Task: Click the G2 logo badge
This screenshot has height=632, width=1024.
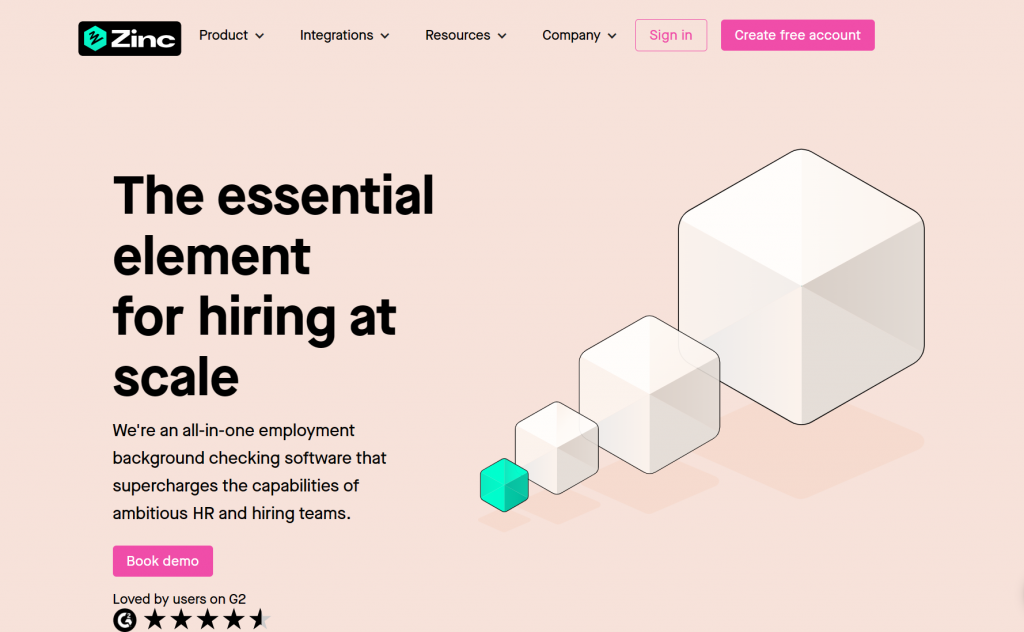Action: (x=125, y=620)
